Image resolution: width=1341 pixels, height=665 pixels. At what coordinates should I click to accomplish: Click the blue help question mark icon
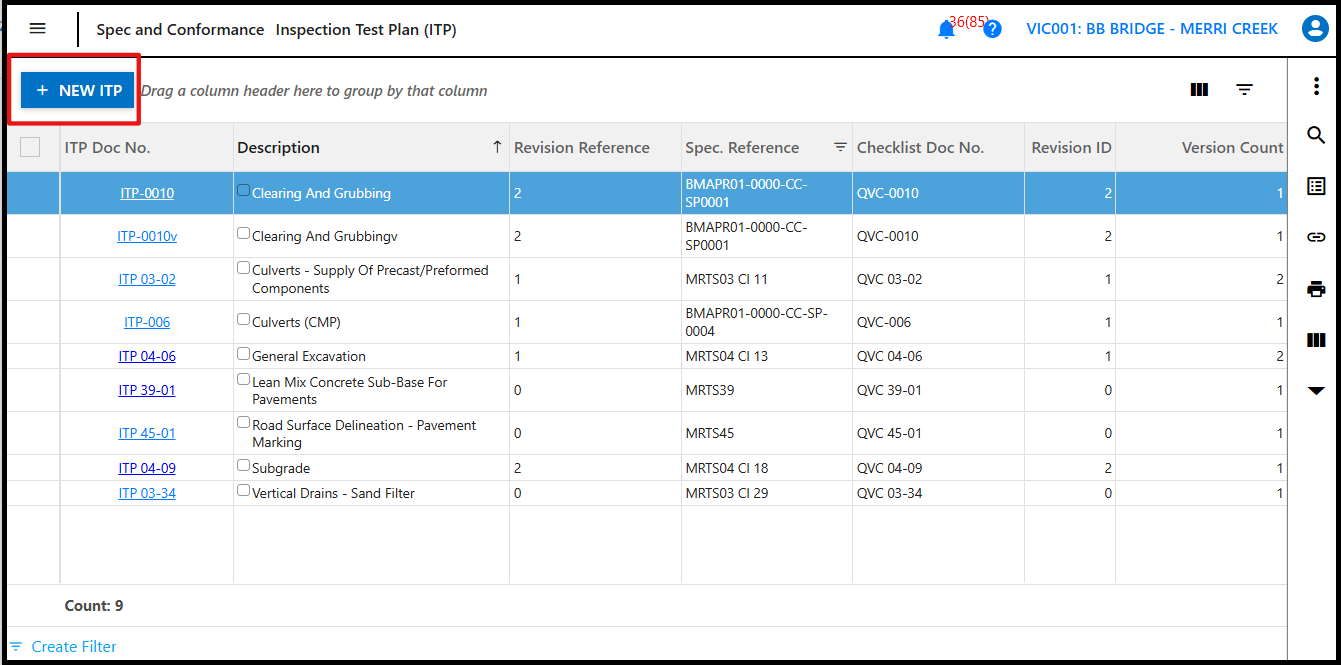[x=991, y=29]
